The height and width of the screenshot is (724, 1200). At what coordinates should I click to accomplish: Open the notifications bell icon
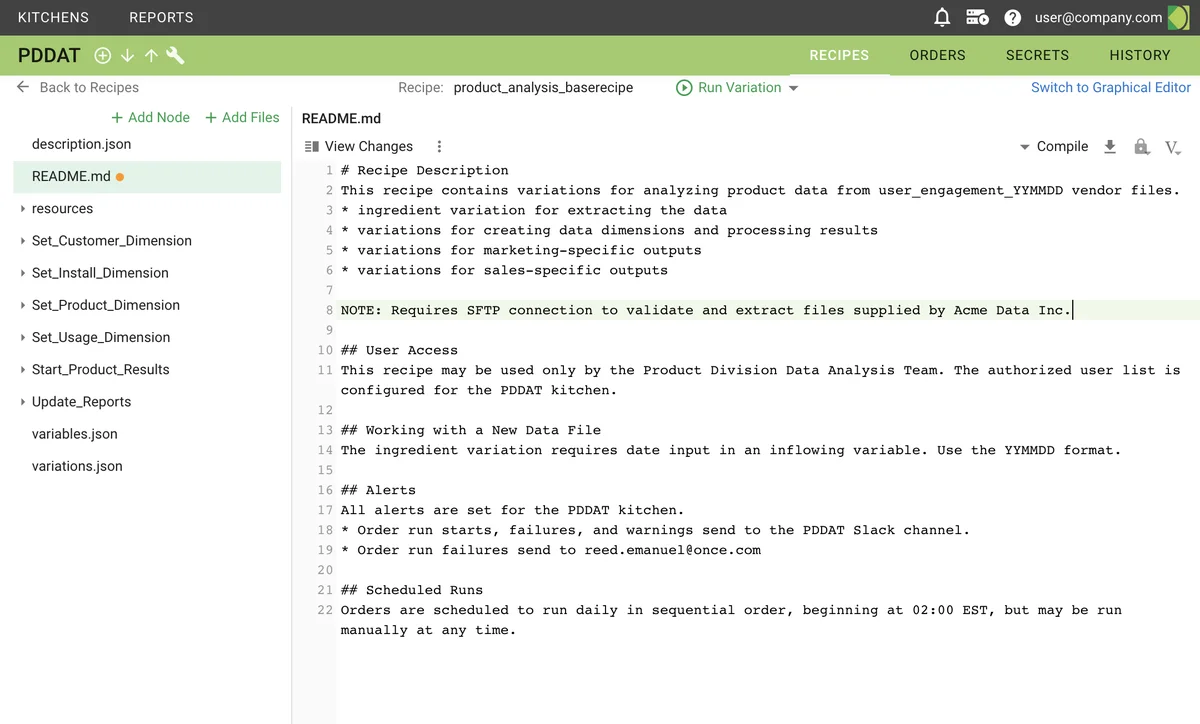[941, 16]
